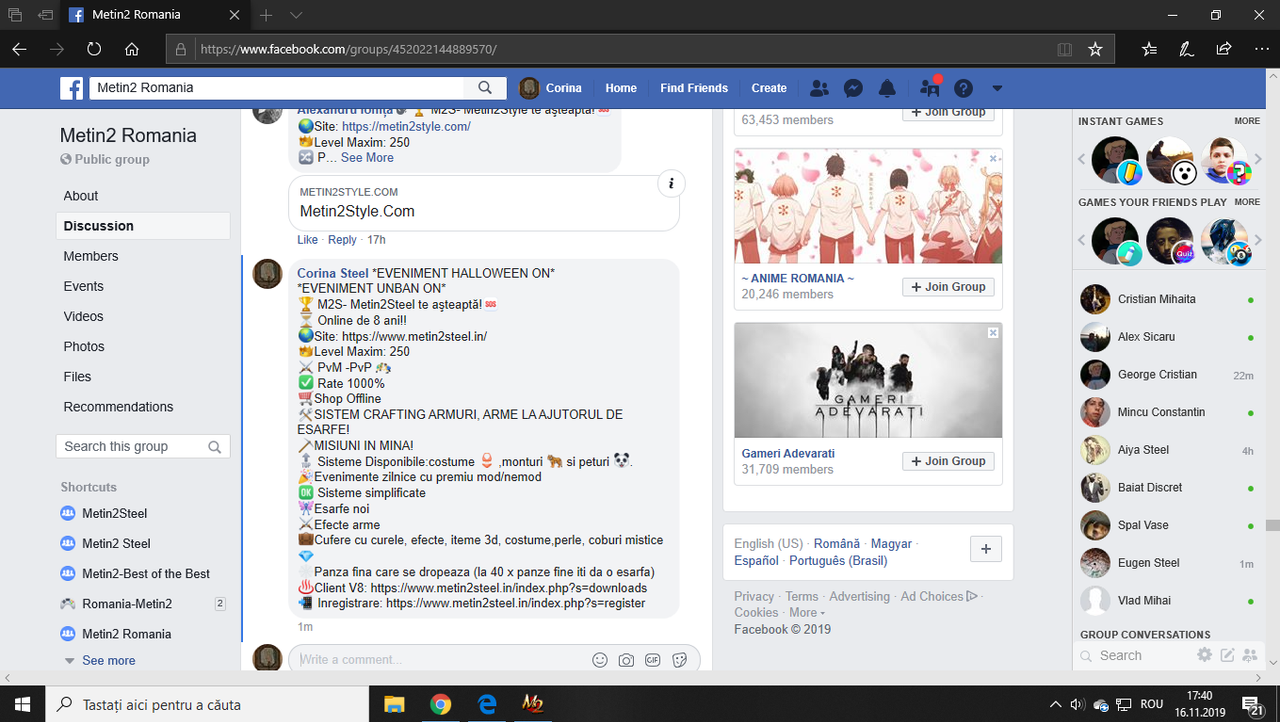Viewport: 1280px width, 722px height.
Task: Open a new browser tab
Action: (x=266, y=15)
